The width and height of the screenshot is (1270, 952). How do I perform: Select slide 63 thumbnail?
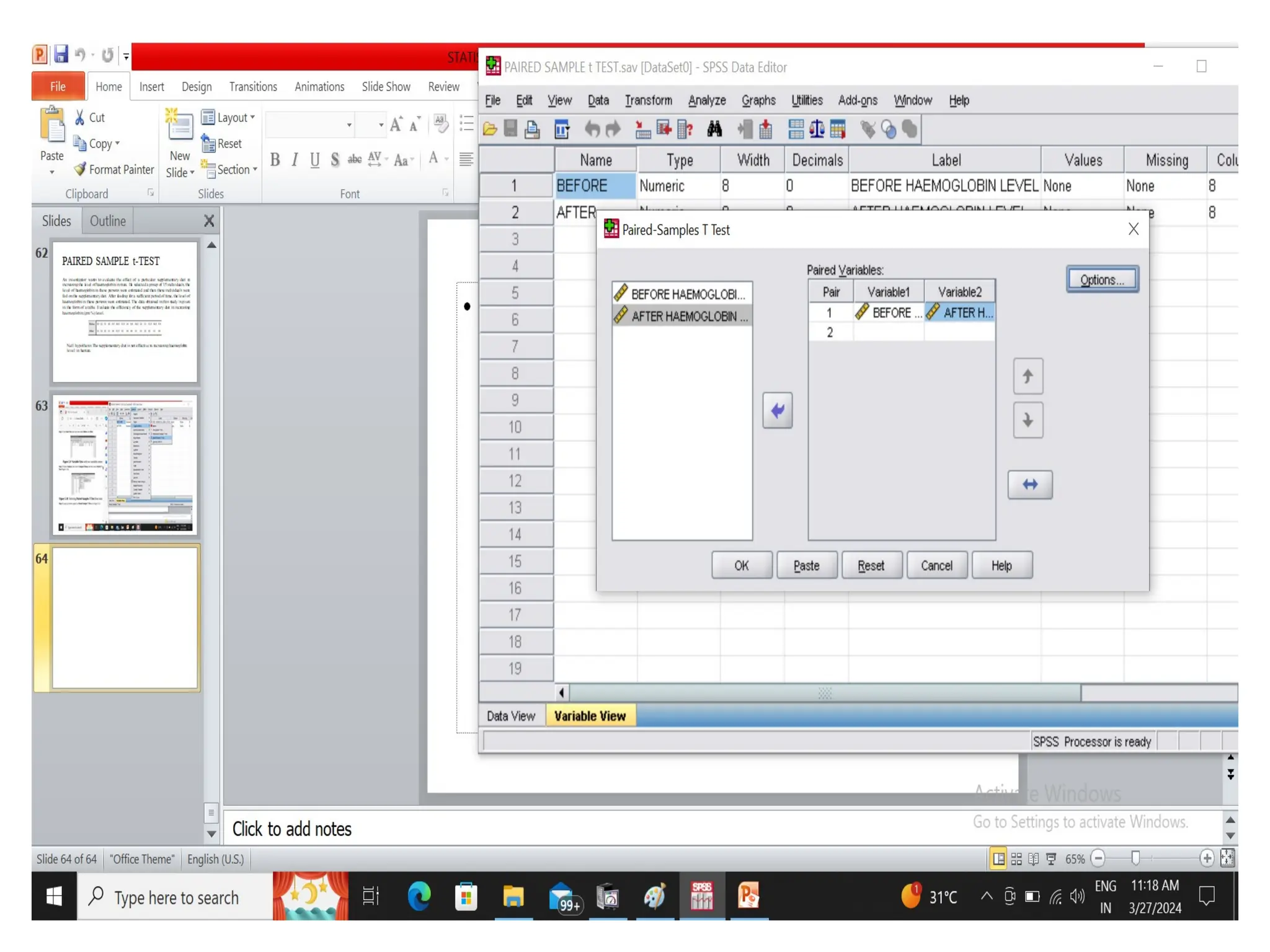pyautogui.click(x=125, y=465)
